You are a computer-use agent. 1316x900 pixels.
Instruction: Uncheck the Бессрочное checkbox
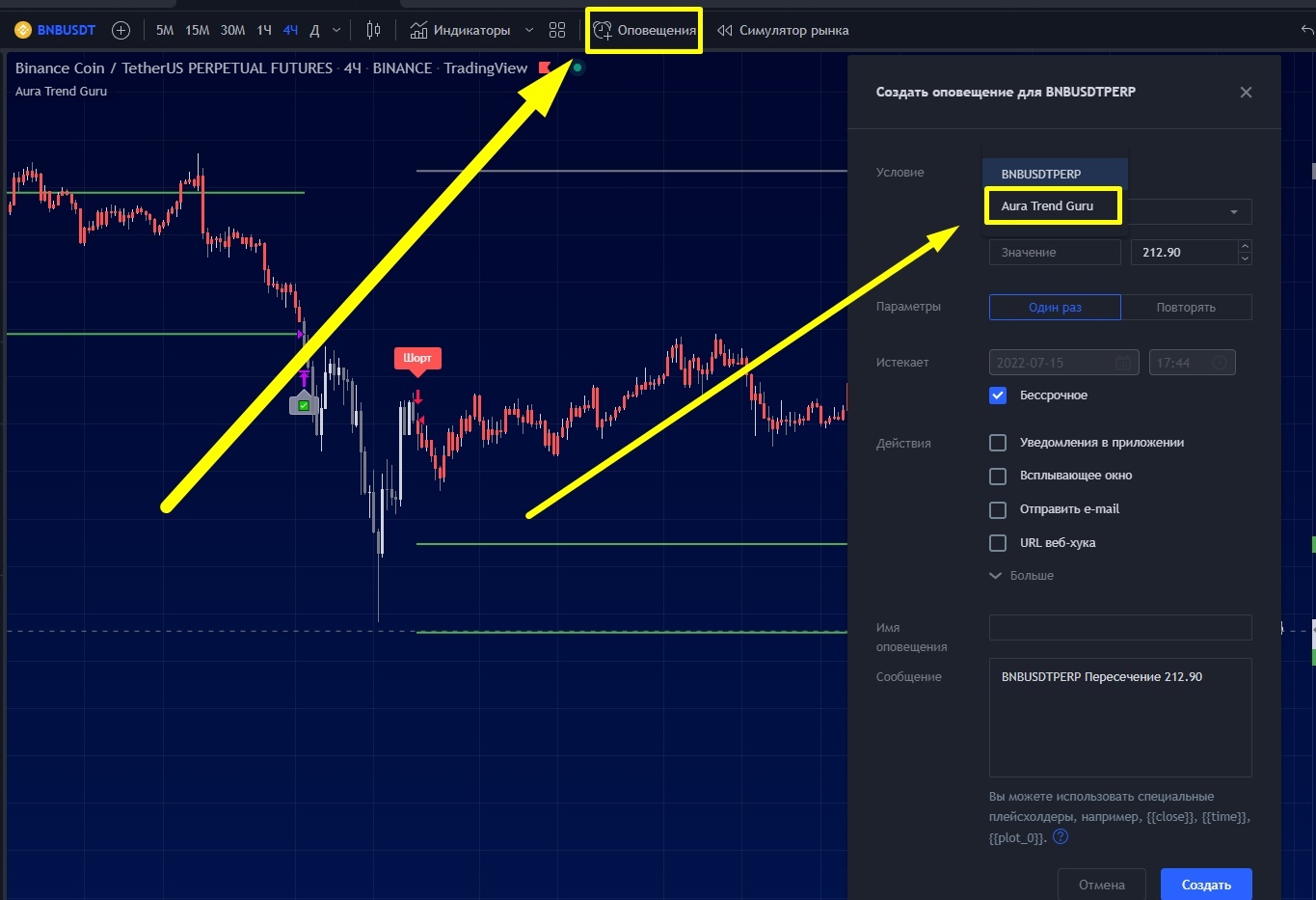click(x=998, y=395)
